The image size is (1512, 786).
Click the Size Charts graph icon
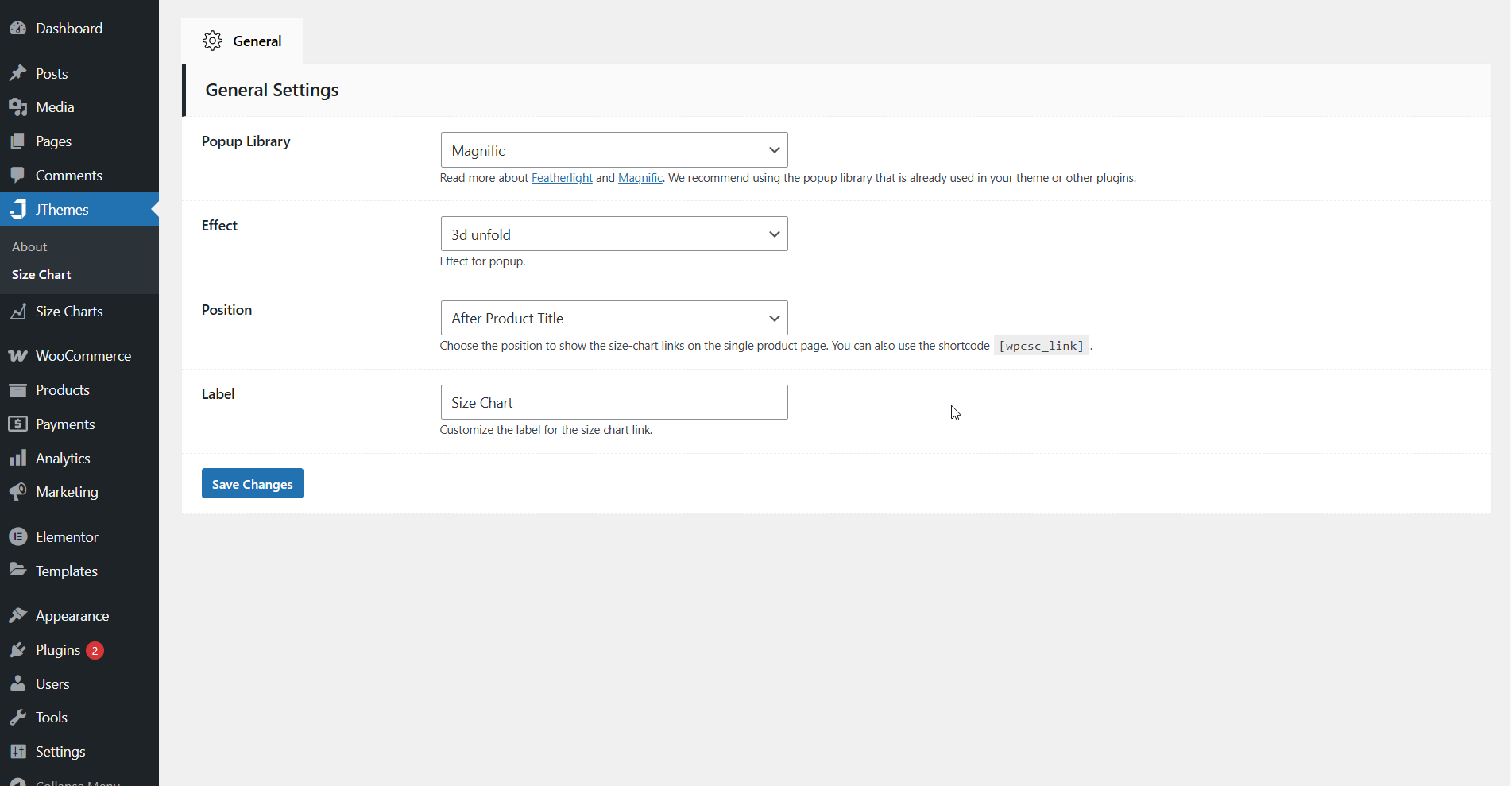pos(17,312)
